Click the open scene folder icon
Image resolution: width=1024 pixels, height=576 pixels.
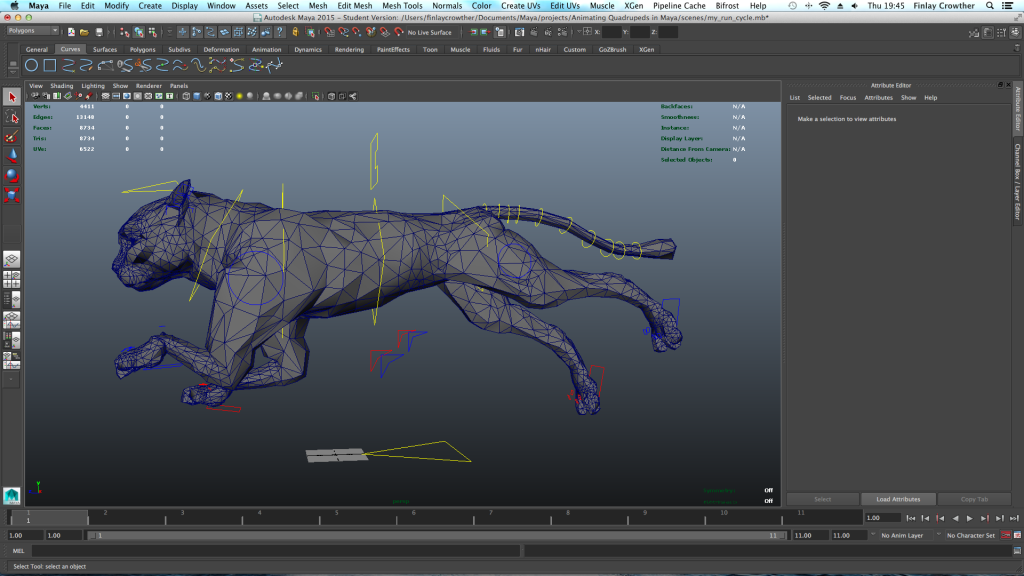[84, 32]
